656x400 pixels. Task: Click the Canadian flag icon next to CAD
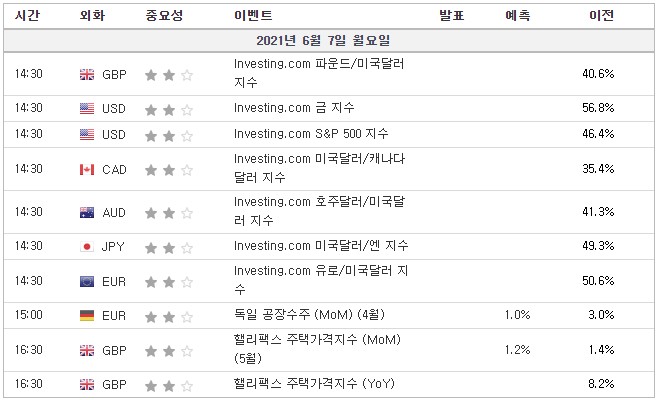[x=87, y=170]
